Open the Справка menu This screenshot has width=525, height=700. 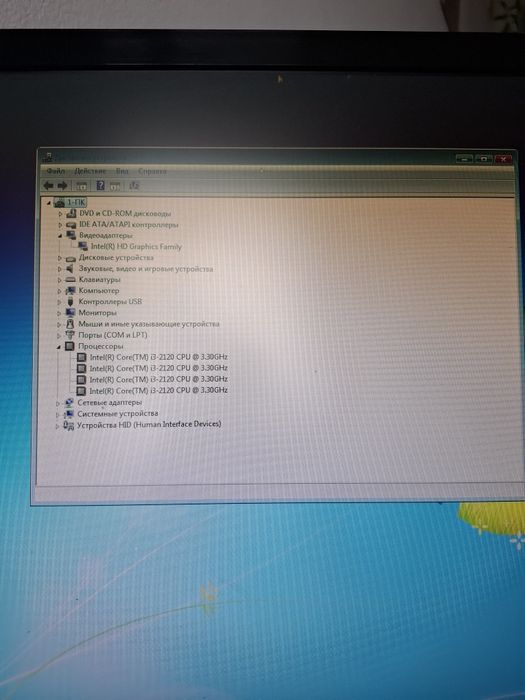tap(152, 171)
